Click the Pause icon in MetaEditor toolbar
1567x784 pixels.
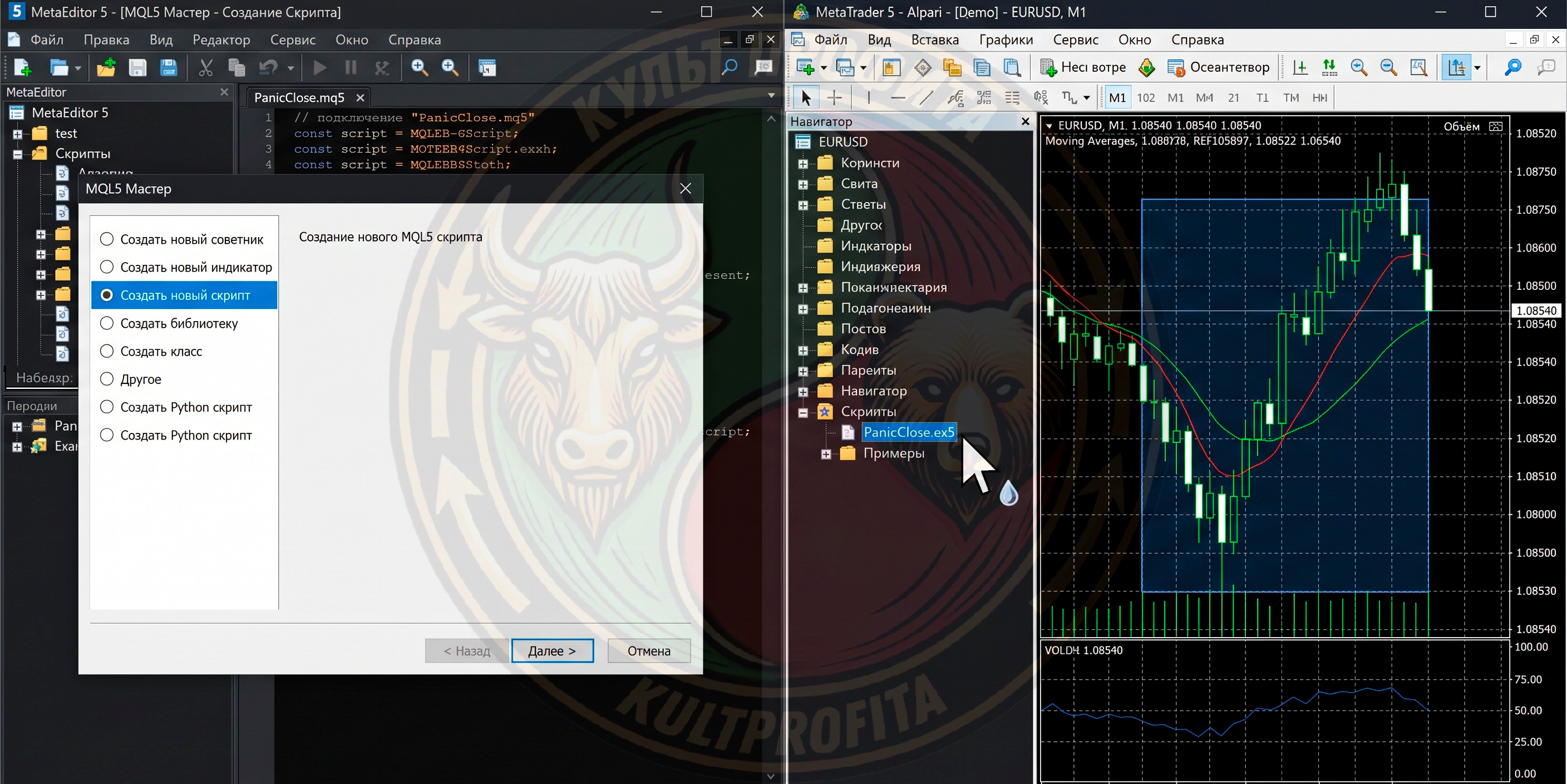[351, 67]
